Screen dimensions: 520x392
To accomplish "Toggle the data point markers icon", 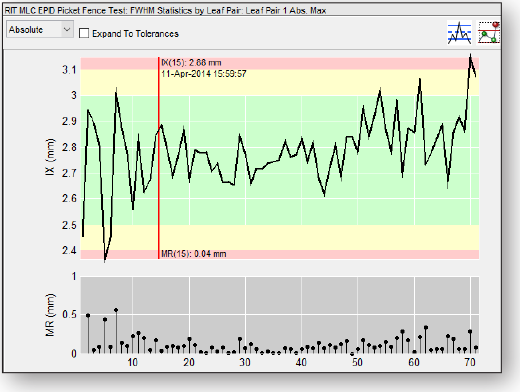I will click(x=489, y=32).
